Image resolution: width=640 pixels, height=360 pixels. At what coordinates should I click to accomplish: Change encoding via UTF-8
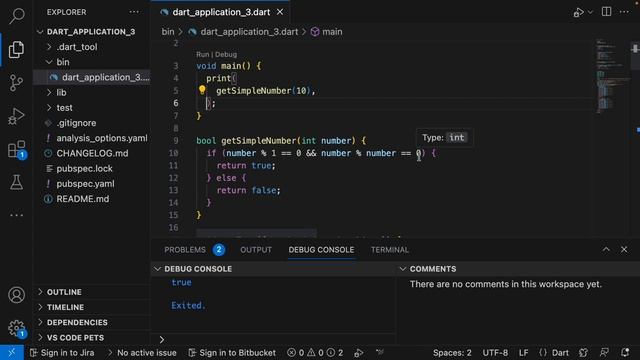495,353
